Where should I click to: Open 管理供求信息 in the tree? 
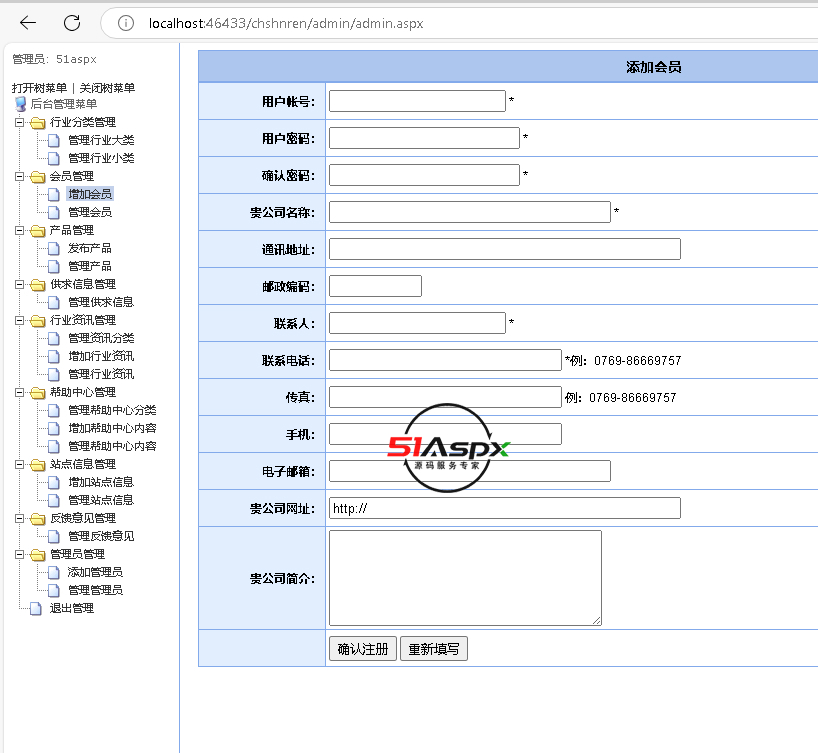101,302
